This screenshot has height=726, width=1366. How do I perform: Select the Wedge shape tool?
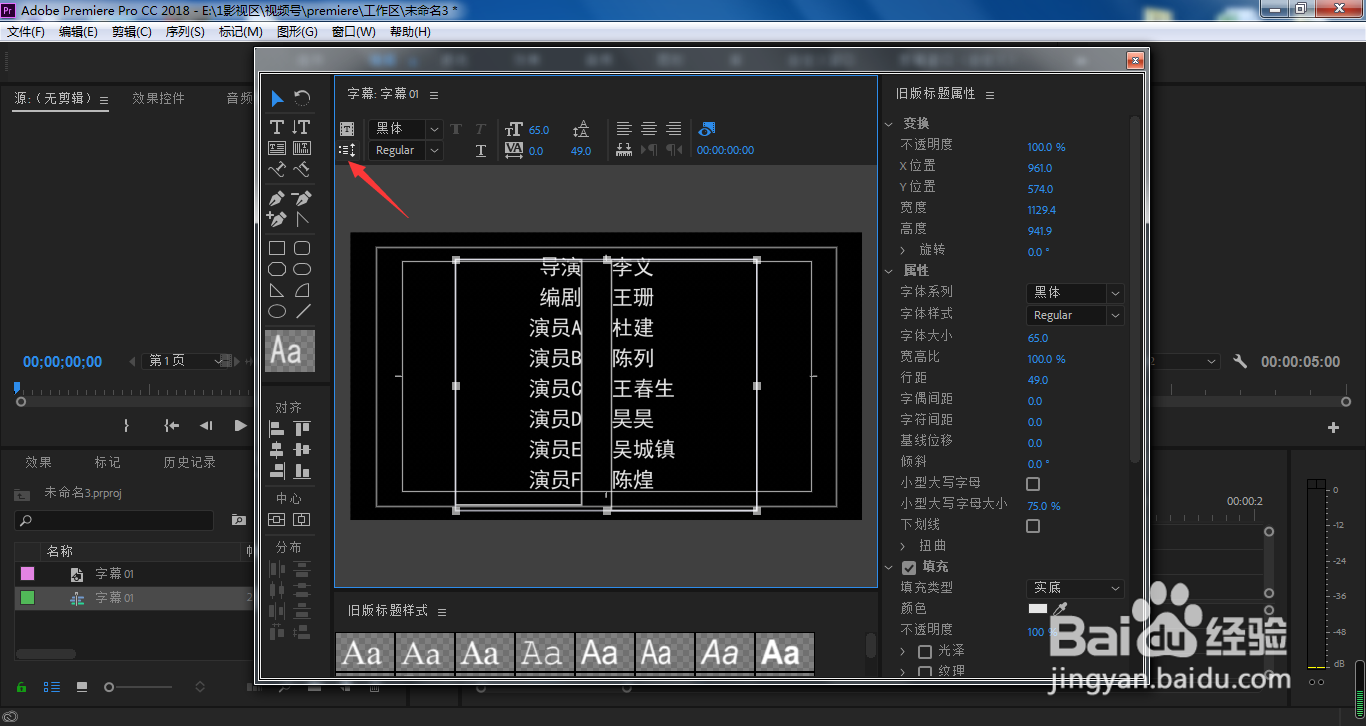click(277, 290)
